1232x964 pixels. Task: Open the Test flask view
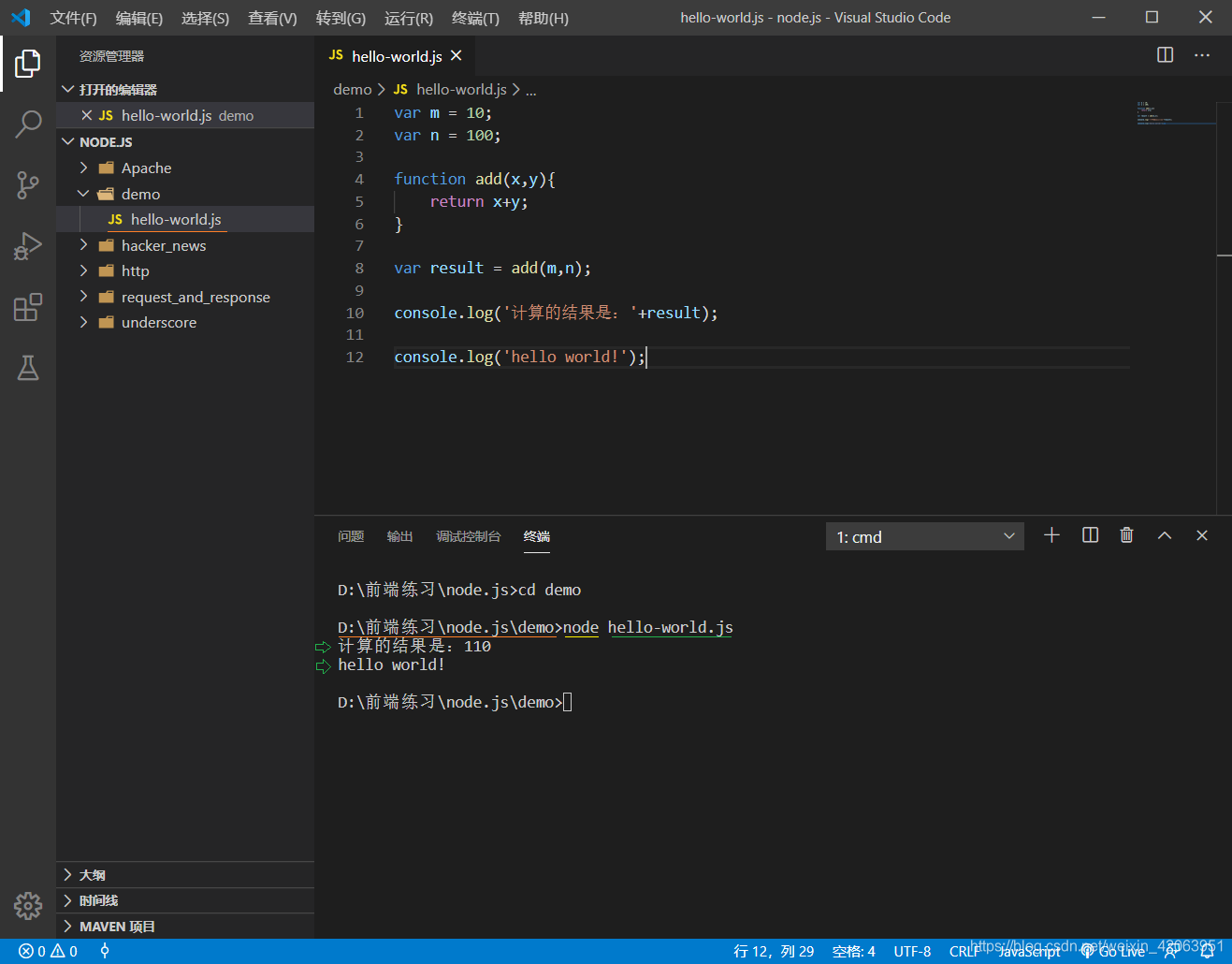tap(28, 368)
